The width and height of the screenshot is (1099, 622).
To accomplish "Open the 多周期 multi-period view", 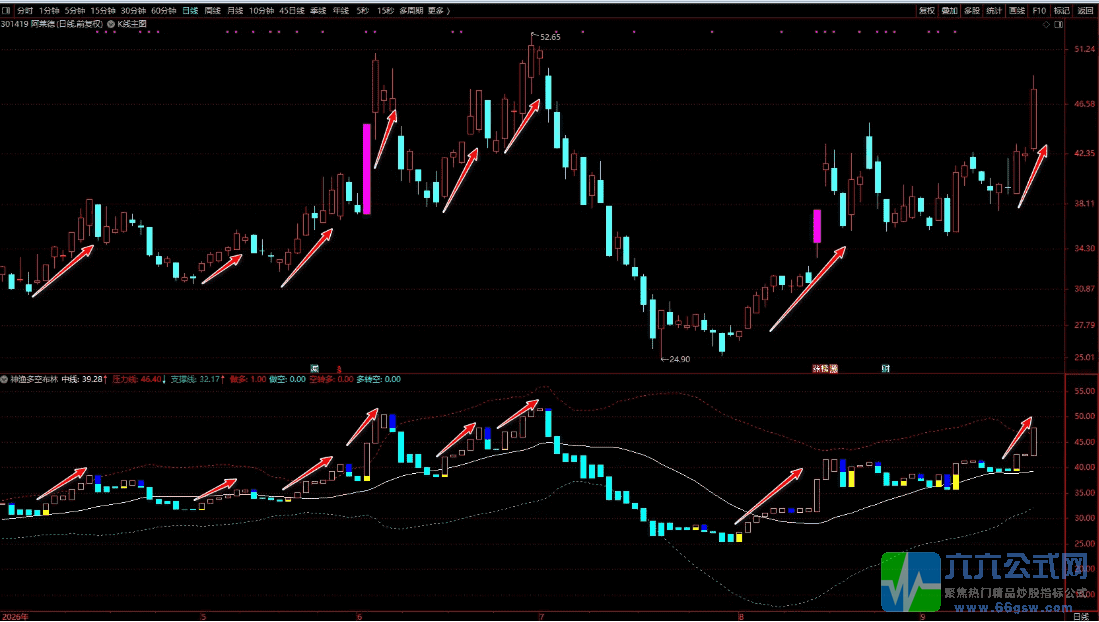I will pos(411,11).
